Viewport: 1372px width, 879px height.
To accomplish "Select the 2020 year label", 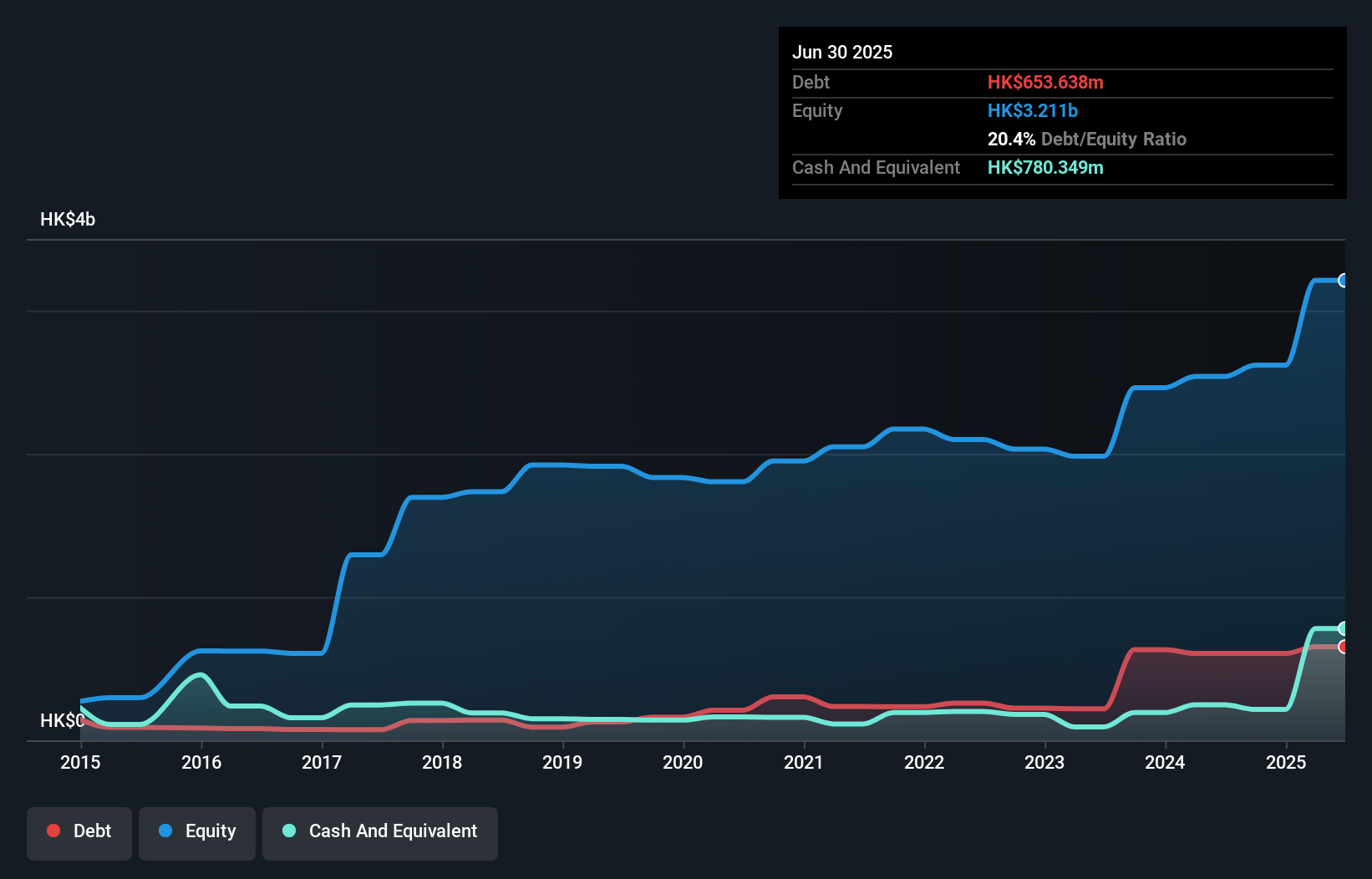I will 683,762.
